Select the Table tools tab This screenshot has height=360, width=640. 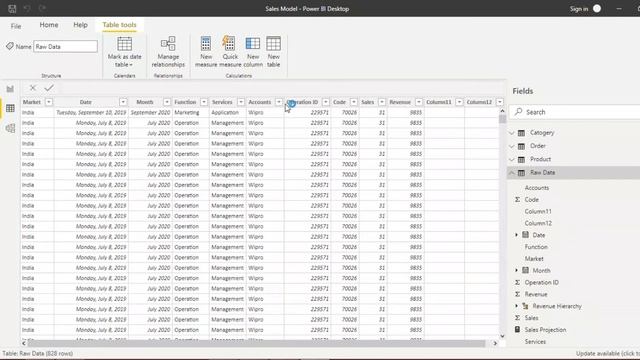point(119,25)
